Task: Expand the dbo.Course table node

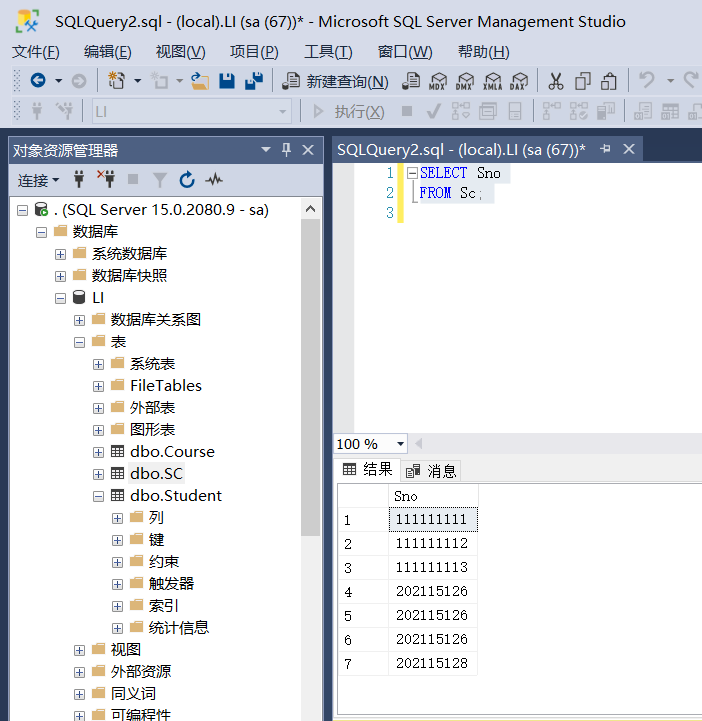Action: point(98,452)
